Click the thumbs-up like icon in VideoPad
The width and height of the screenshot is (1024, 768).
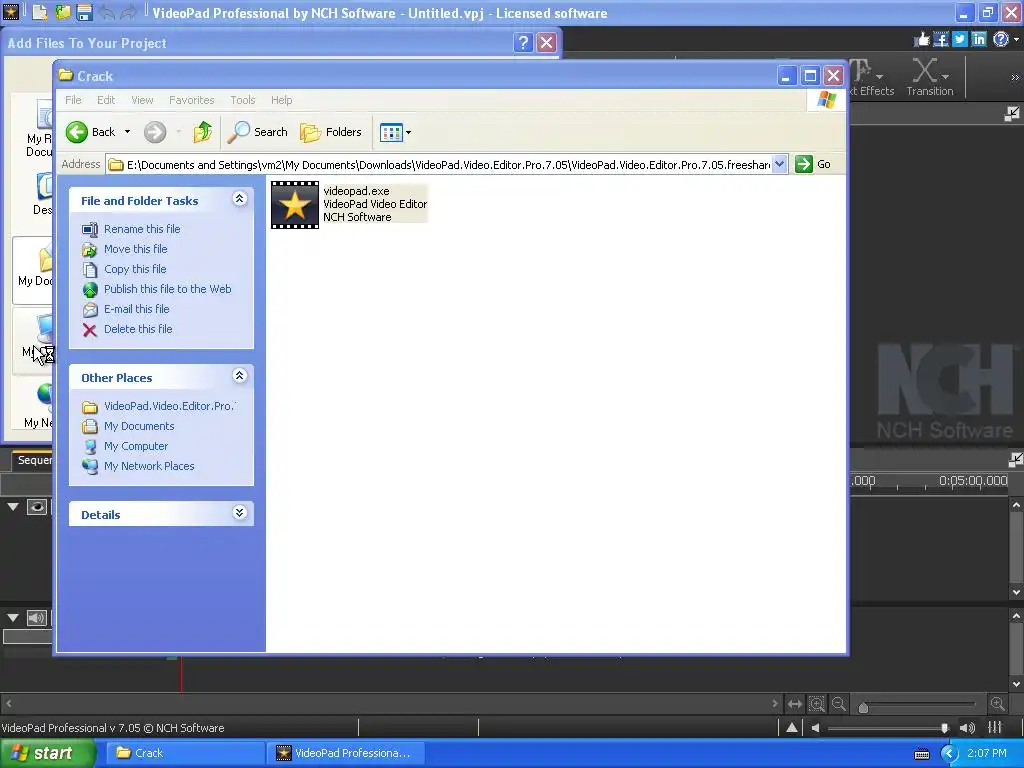click(x=921, y=40)
